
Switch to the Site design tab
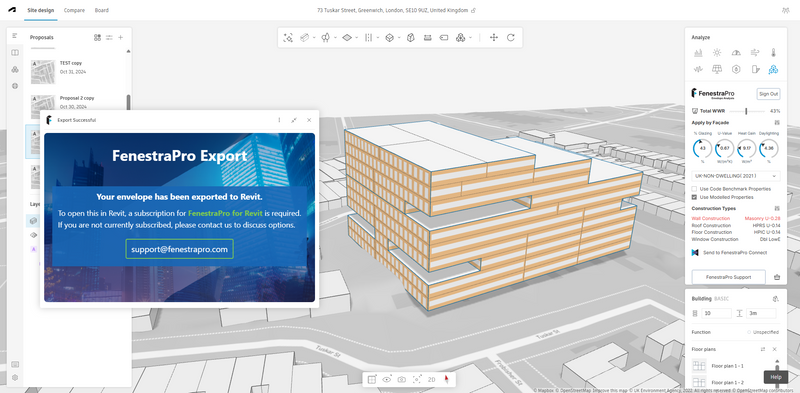(x=40, y=10)
